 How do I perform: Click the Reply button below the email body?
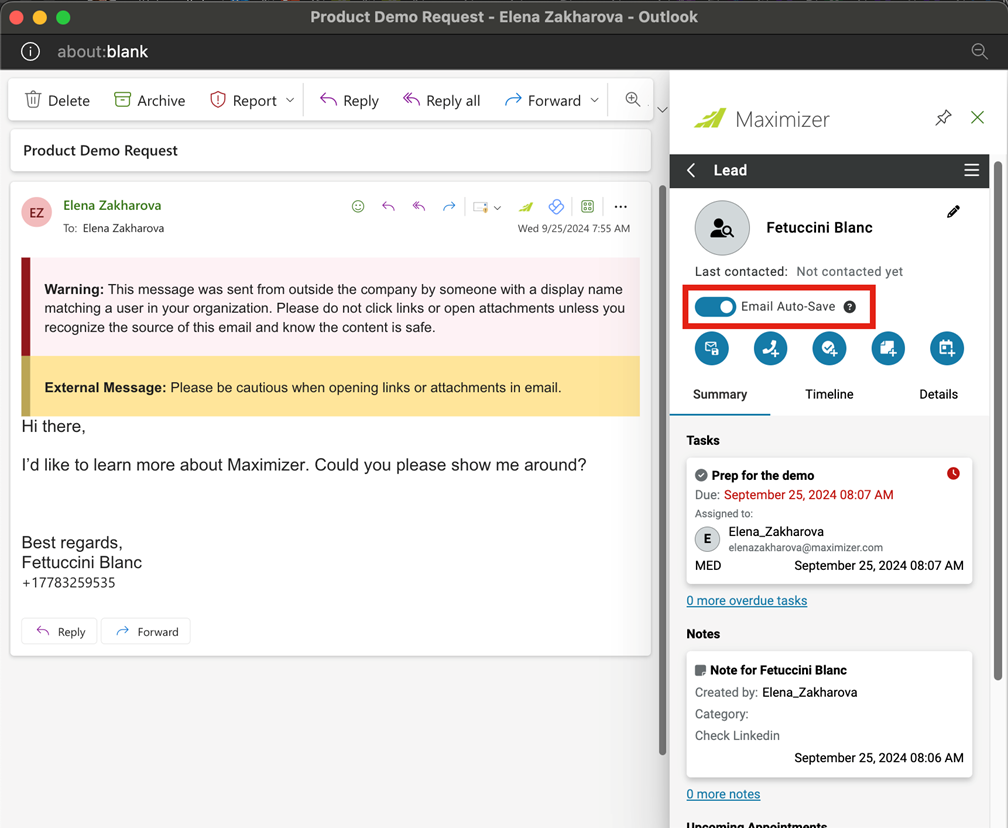(60, 631)
